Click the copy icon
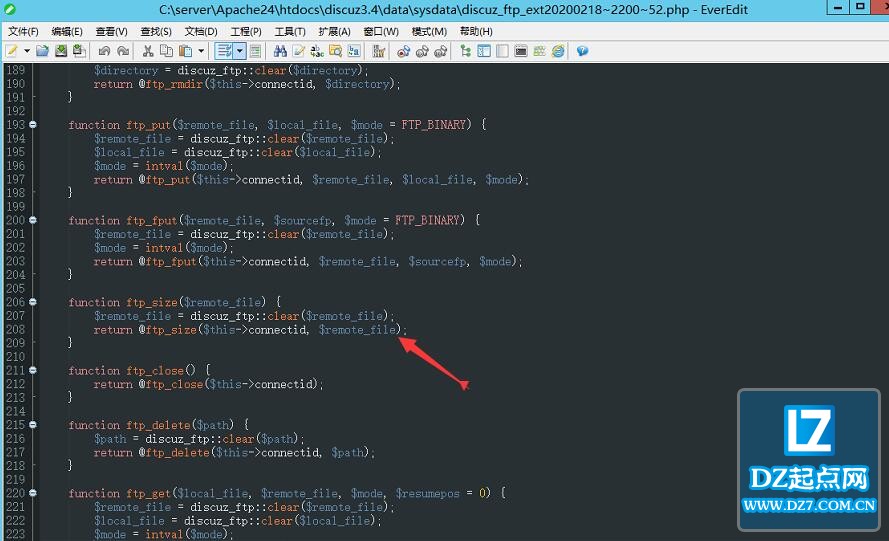 [x=167, y=51]
